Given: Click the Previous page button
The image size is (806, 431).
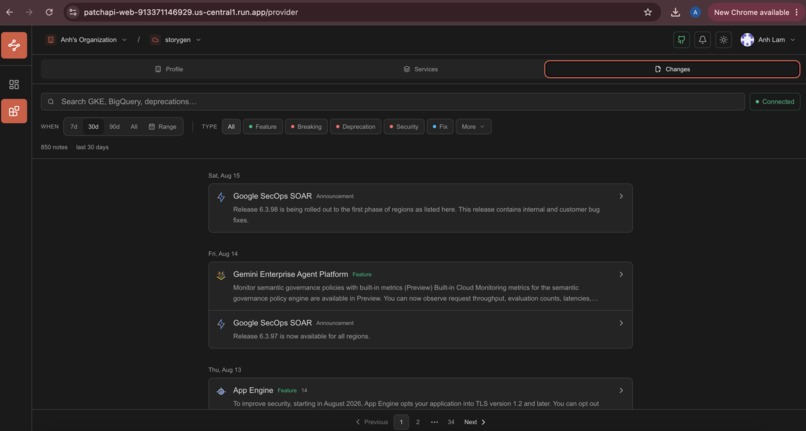Looking at the screenshot, I should click(x=372, y=422).
